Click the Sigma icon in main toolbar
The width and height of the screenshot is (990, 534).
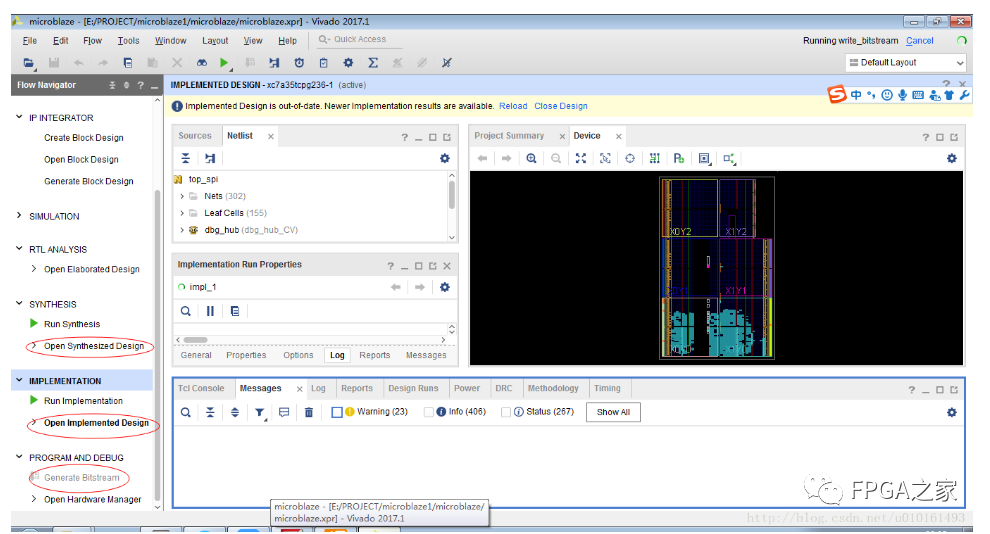(373, 63)
